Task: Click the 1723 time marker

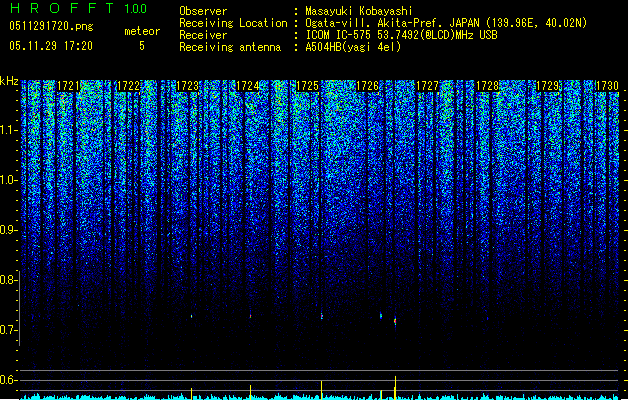Action: coord(188,86)
